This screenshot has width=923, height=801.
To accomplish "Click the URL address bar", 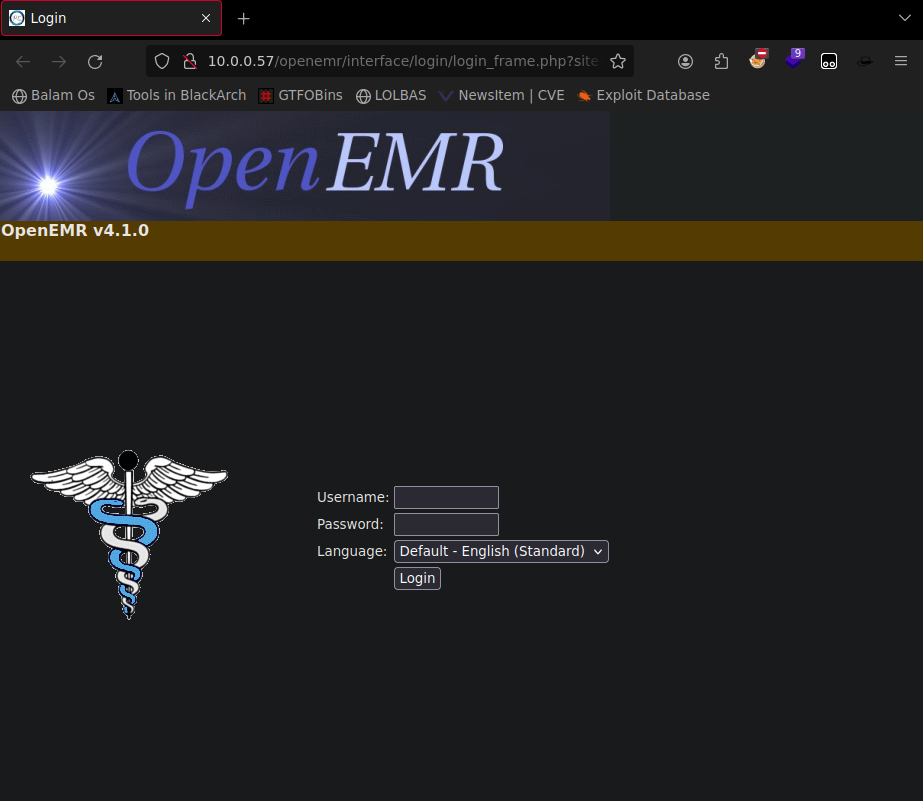I will pyautogui.click(x=400, y=62).
